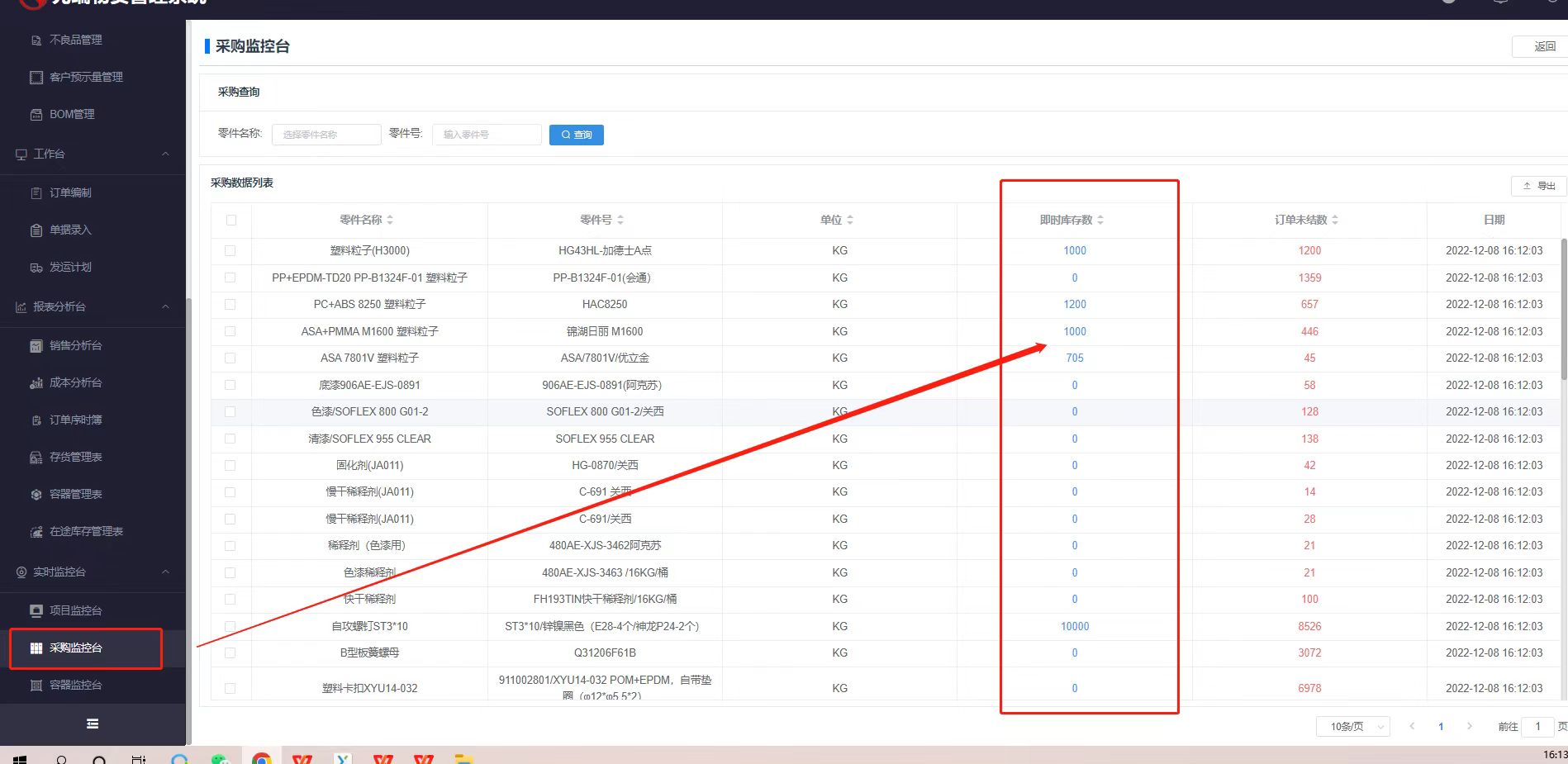
Task: Click the 在途库存管理表 icon
Action: (36, 531)
